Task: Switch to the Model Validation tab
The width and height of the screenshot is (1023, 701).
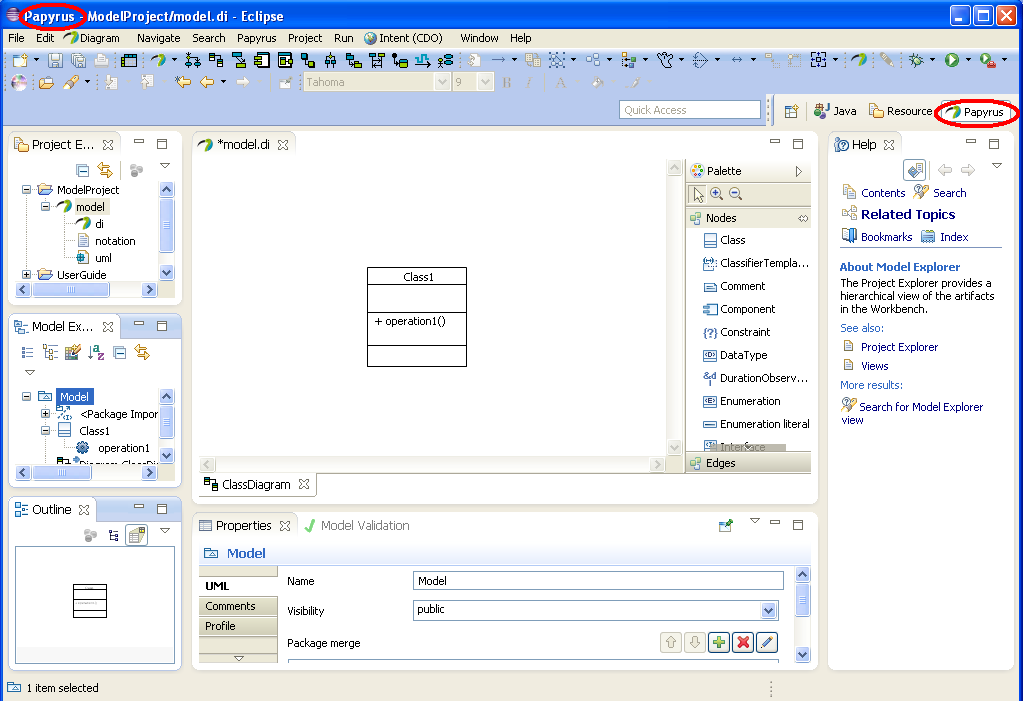Action: pyautogui.click(x=358, y=525)
